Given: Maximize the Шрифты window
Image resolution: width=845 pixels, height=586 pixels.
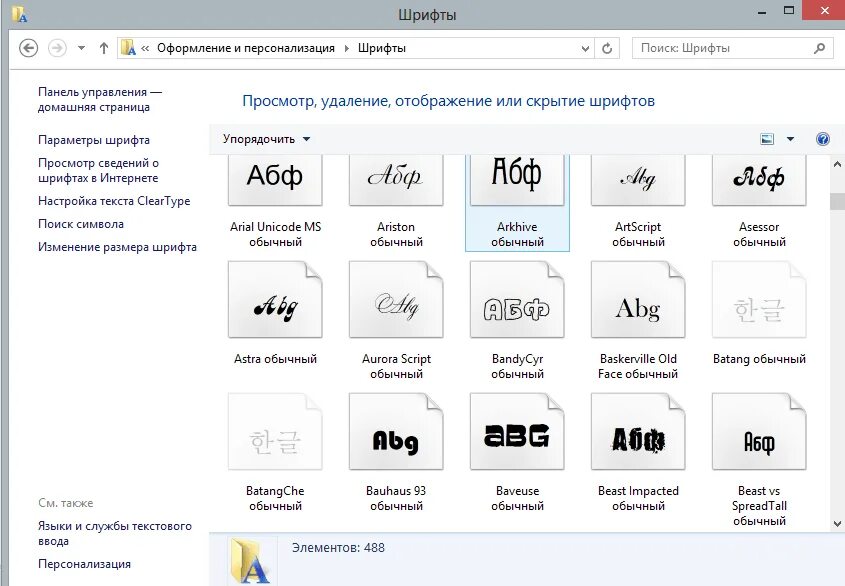Looking at the screenshot, I should pyautogui.click(x=789, y=10).
